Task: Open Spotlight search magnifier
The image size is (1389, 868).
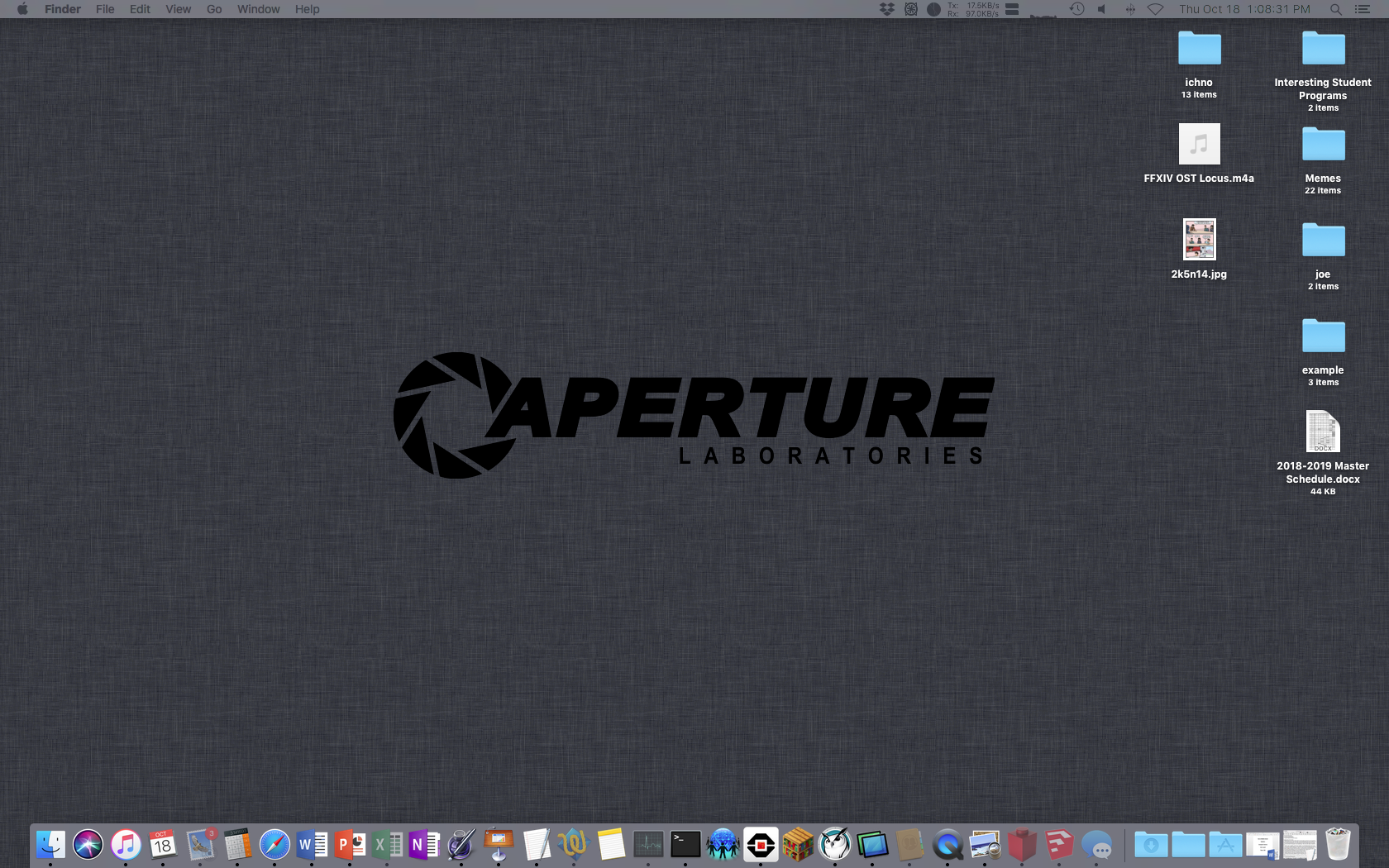Action: pos(1335,9)
